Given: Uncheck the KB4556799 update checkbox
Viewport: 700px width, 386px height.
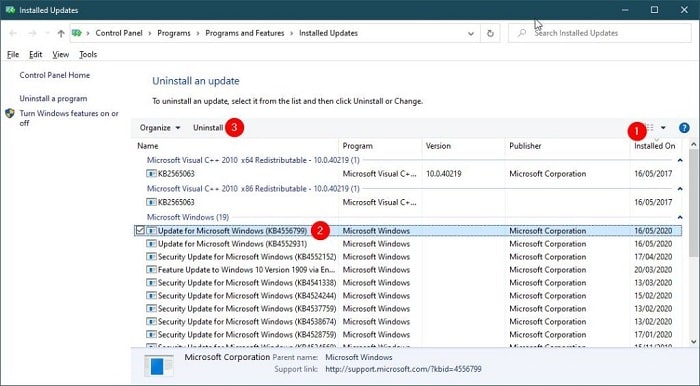Looking at the screenshot, I should [x=140, y=230].
